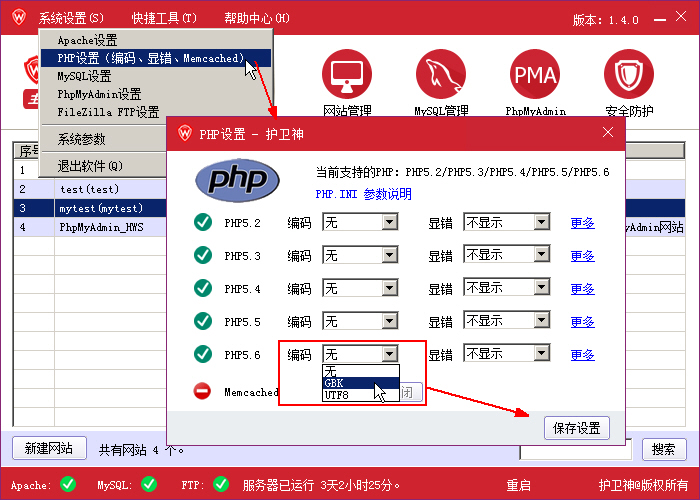Image resolution: width=700 pixels, height=500 pixels.
Task: Select UTF8 in the encoding list
Action: click(361, 395)
